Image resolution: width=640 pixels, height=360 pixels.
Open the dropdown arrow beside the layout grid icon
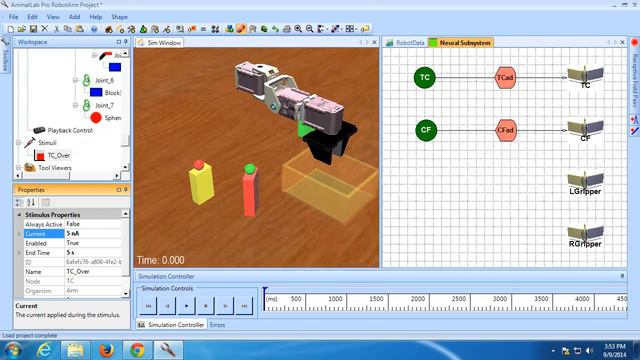(x=357, y=29)
